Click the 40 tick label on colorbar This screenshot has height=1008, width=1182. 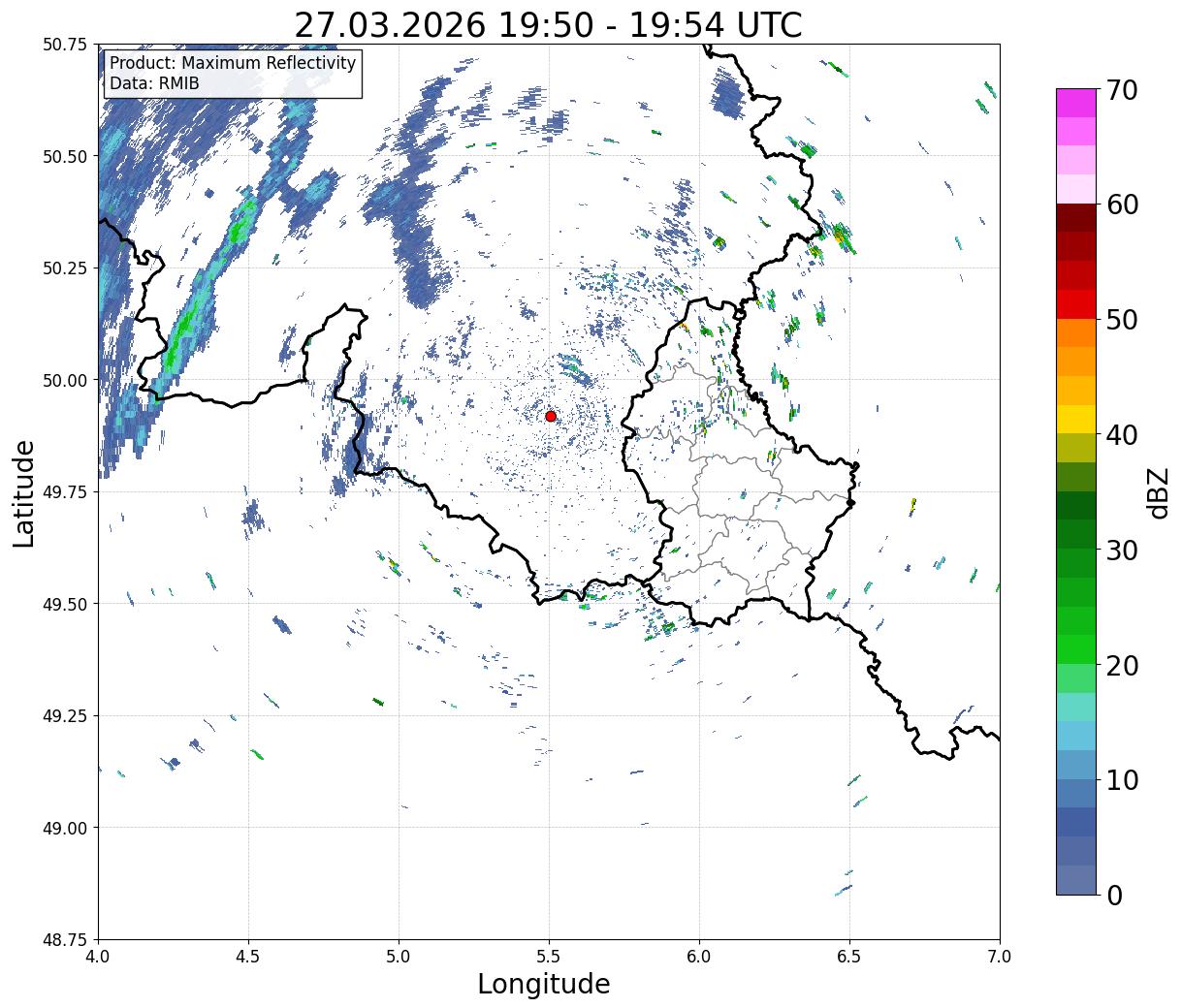[x=1122, y=435]
